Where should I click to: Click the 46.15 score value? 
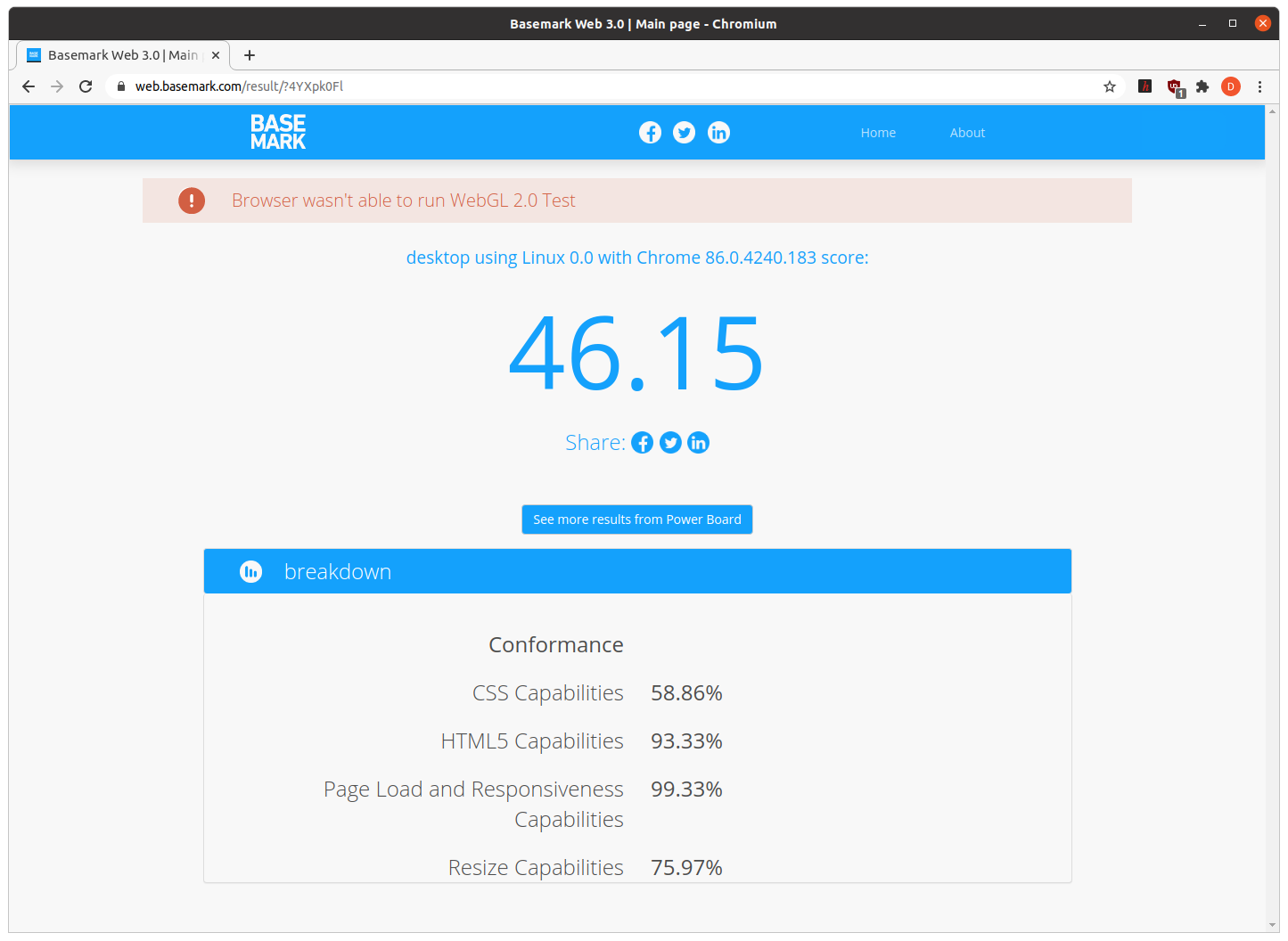point(636,354)
